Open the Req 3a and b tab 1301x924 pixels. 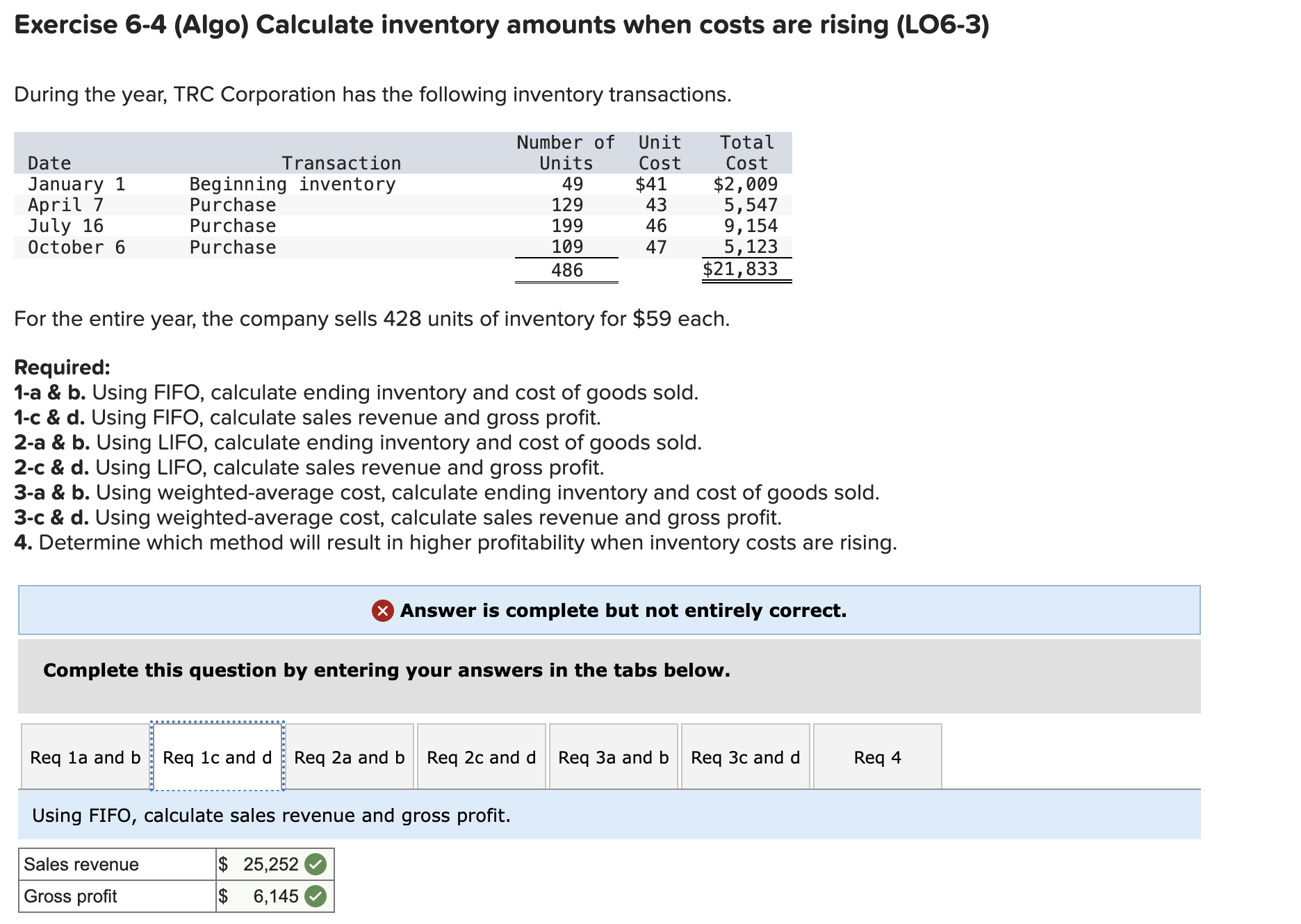[x=613, y=757]
